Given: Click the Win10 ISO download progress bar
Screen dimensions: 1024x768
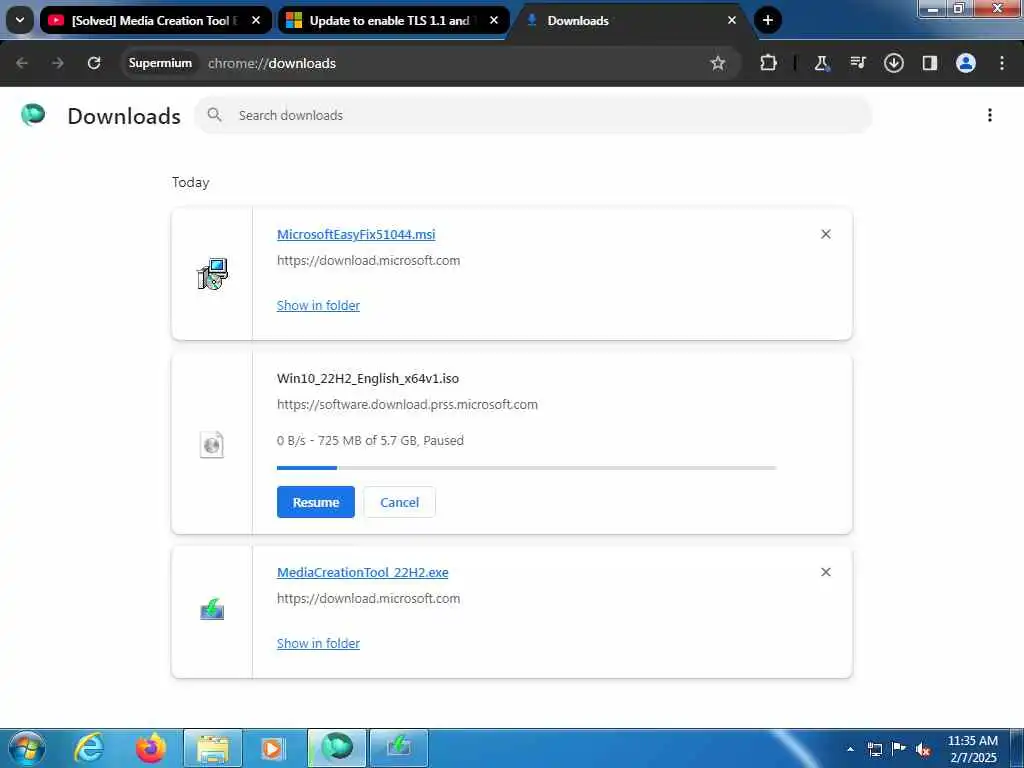Looking at the screenshot, I should (x=526, y=468).
